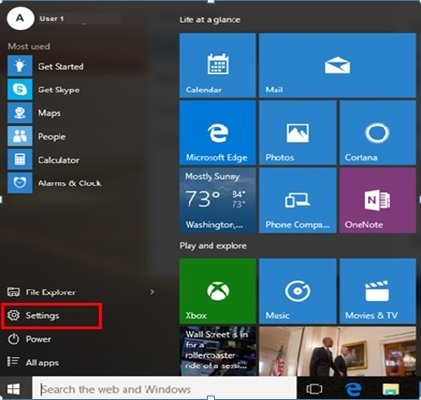Launch the Calculator app icon

[x=20, y=159]
